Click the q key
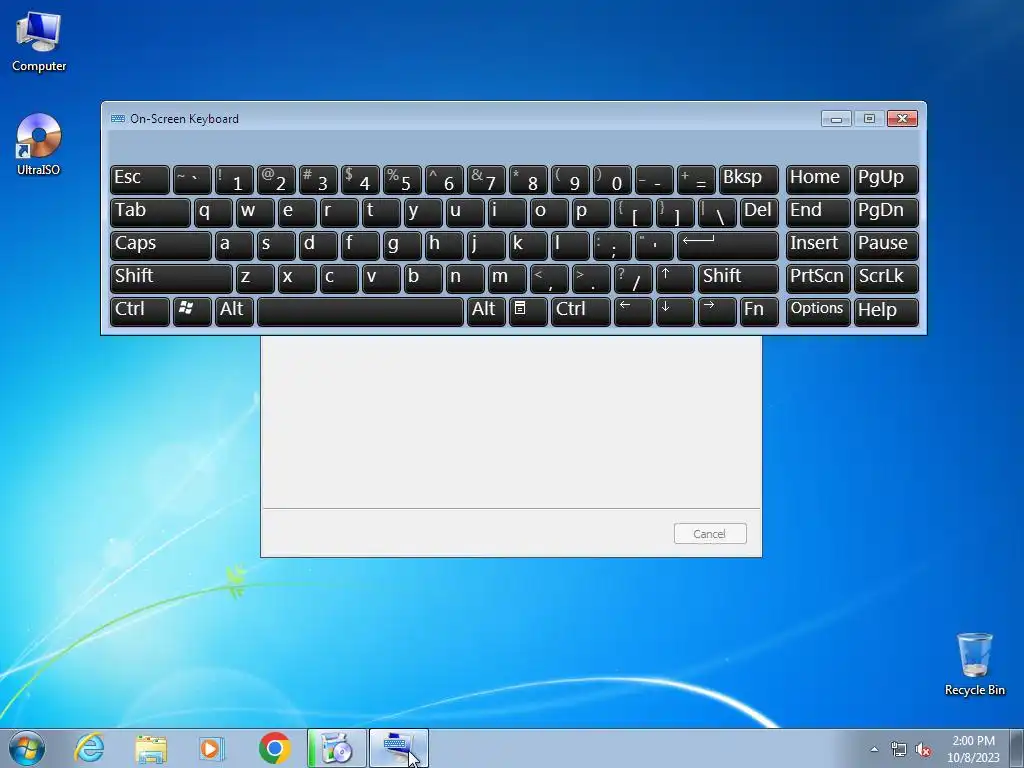Screen dimensions: 1024x768 [x=213, y=213]
